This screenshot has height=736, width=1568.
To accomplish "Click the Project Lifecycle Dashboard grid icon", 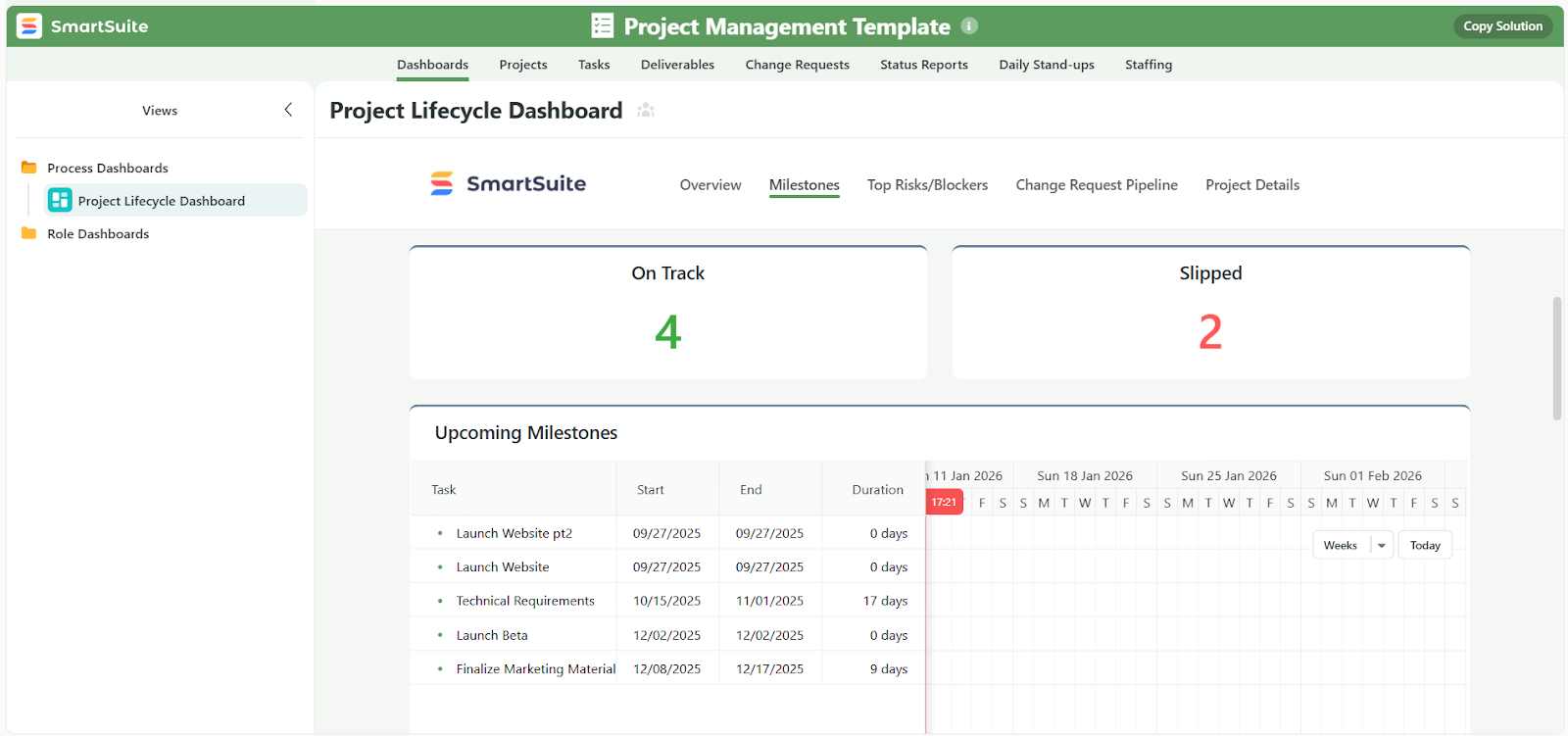I will pyautogui.click(x=60, y=200).
